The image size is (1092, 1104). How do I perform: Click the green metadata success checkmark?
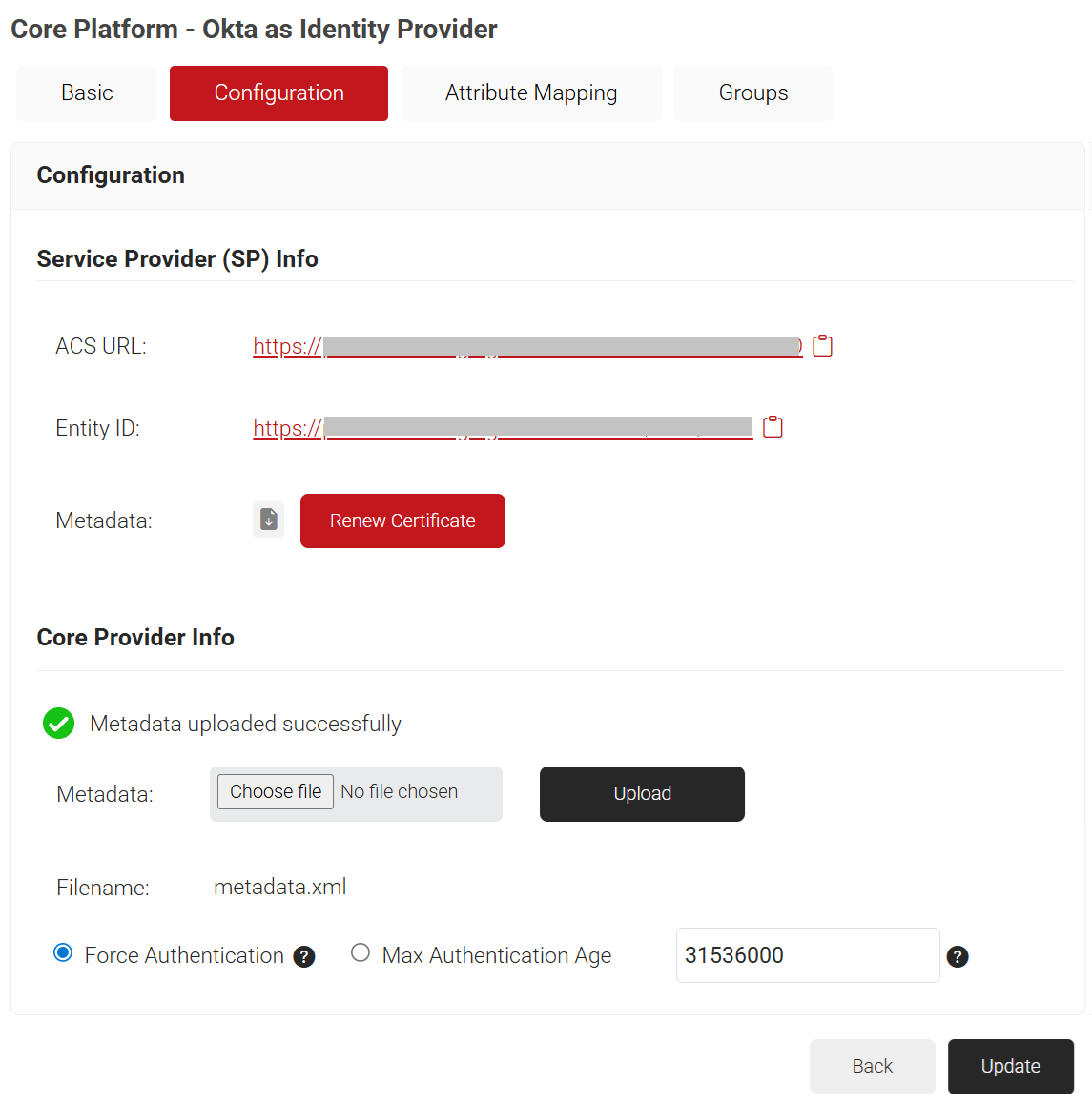(59, 724)
